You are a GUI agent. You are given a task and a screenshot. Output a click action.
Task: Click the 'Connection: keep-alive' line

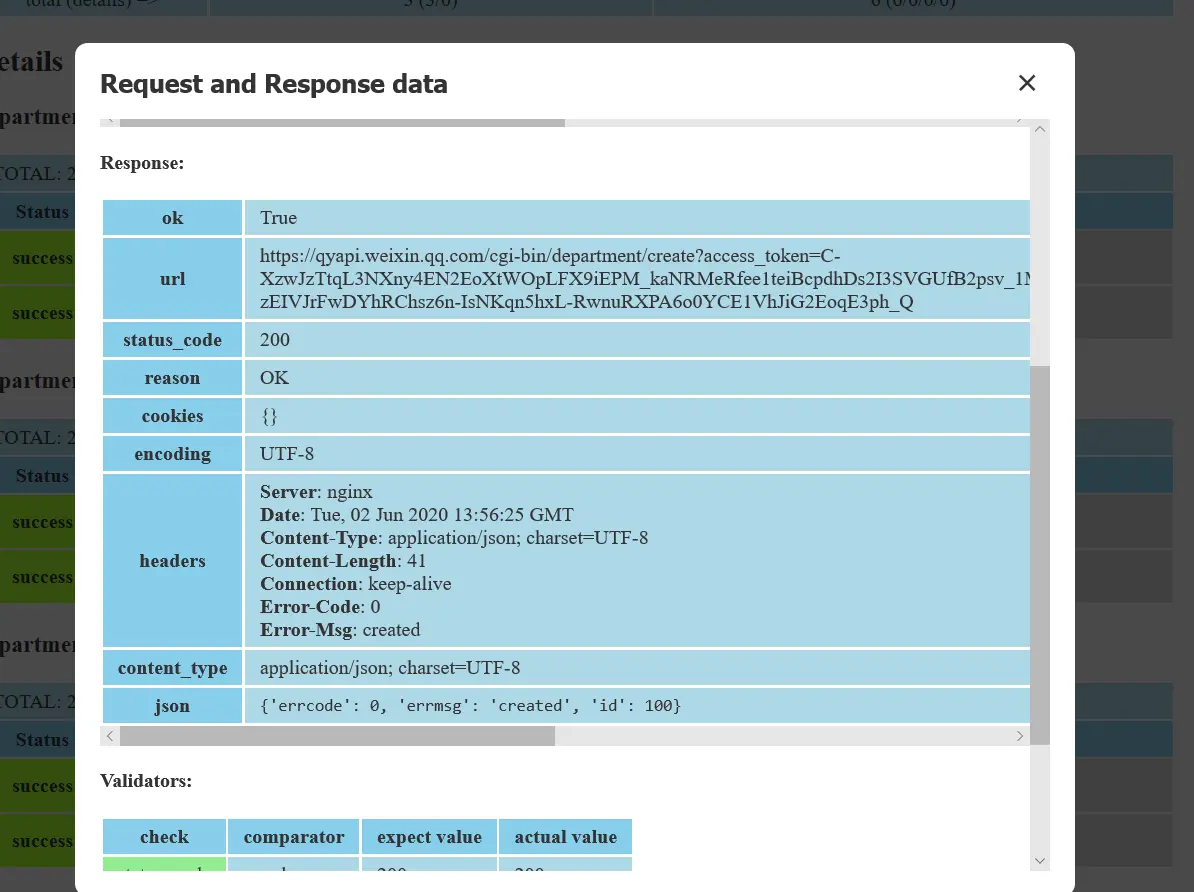coord(356,583)
